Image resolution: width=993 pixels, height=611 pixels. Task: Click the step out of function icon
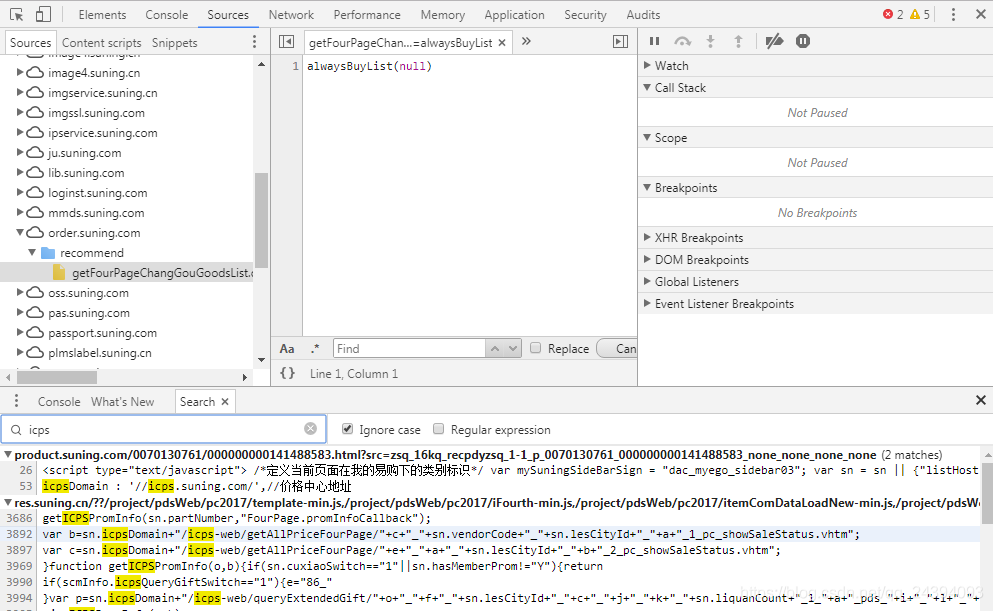tap(738, 41)
